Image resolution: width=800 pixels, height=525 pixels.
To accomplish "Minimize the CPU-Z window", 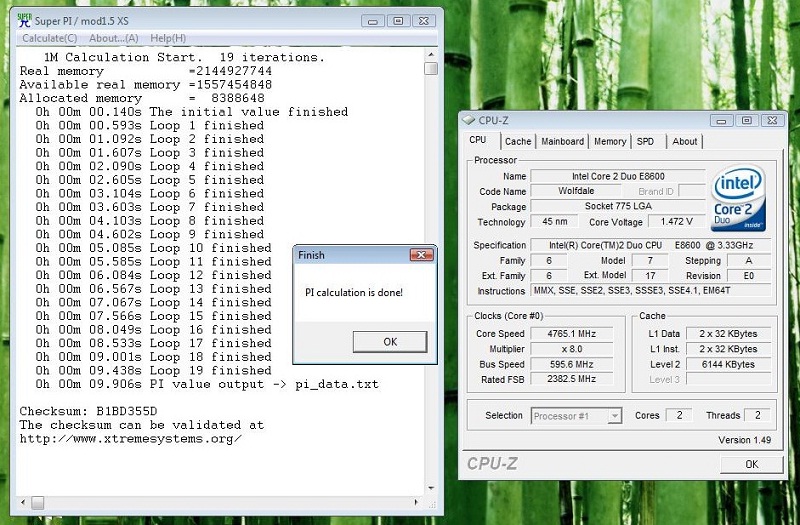I will 721,121.
